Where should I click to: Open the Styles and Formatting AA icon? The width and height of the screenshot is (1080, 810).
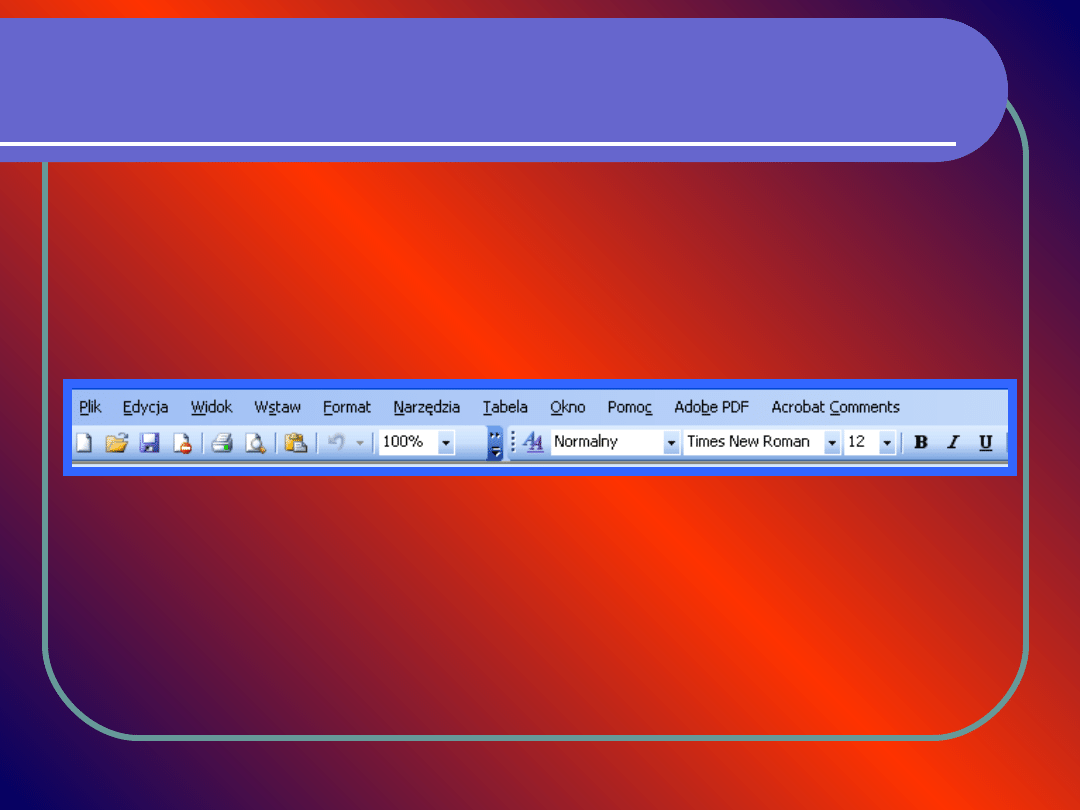tap(533, 442)
